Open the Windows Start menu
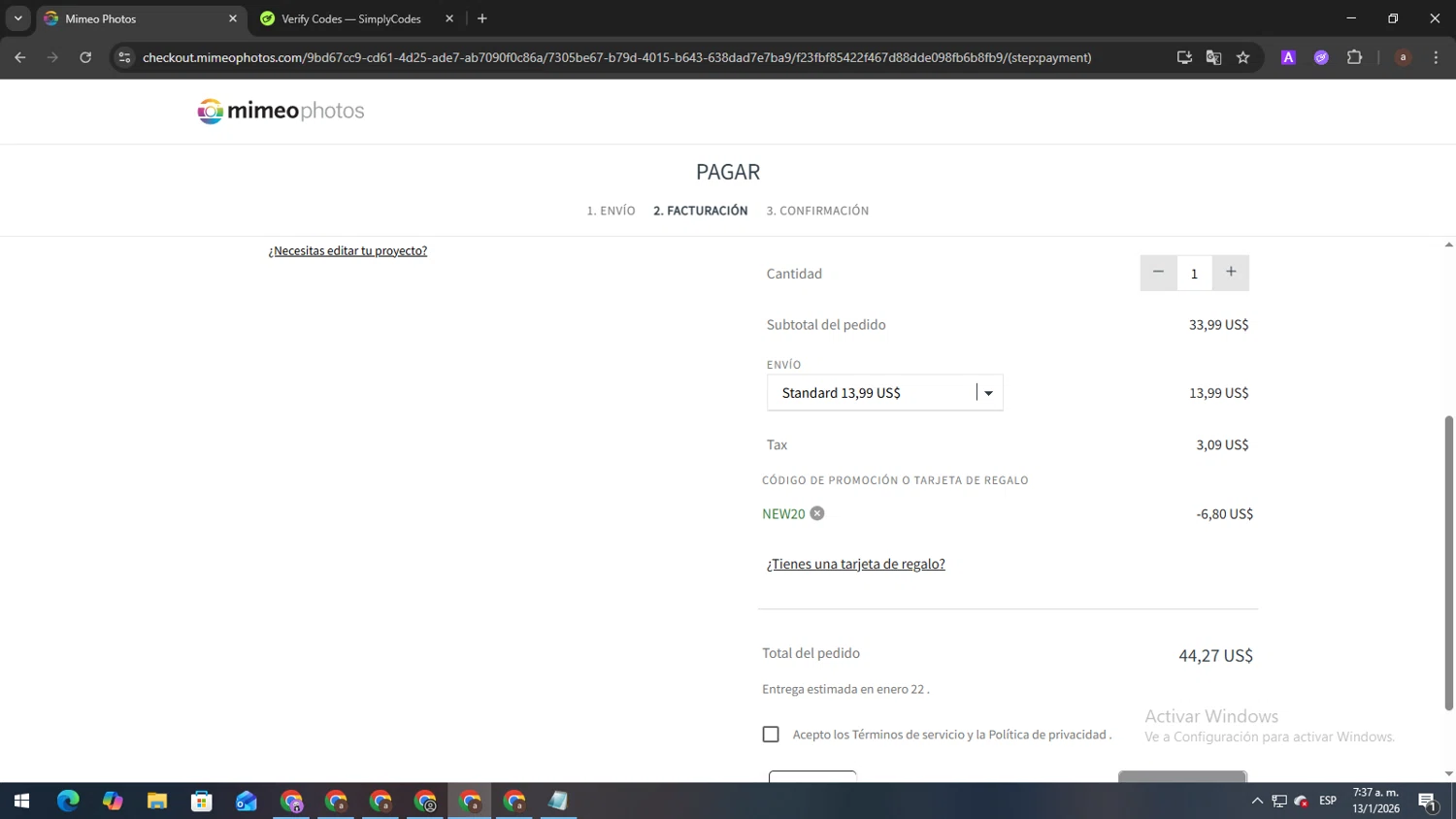The image size is (1456, 819). [x=21, y=801]
